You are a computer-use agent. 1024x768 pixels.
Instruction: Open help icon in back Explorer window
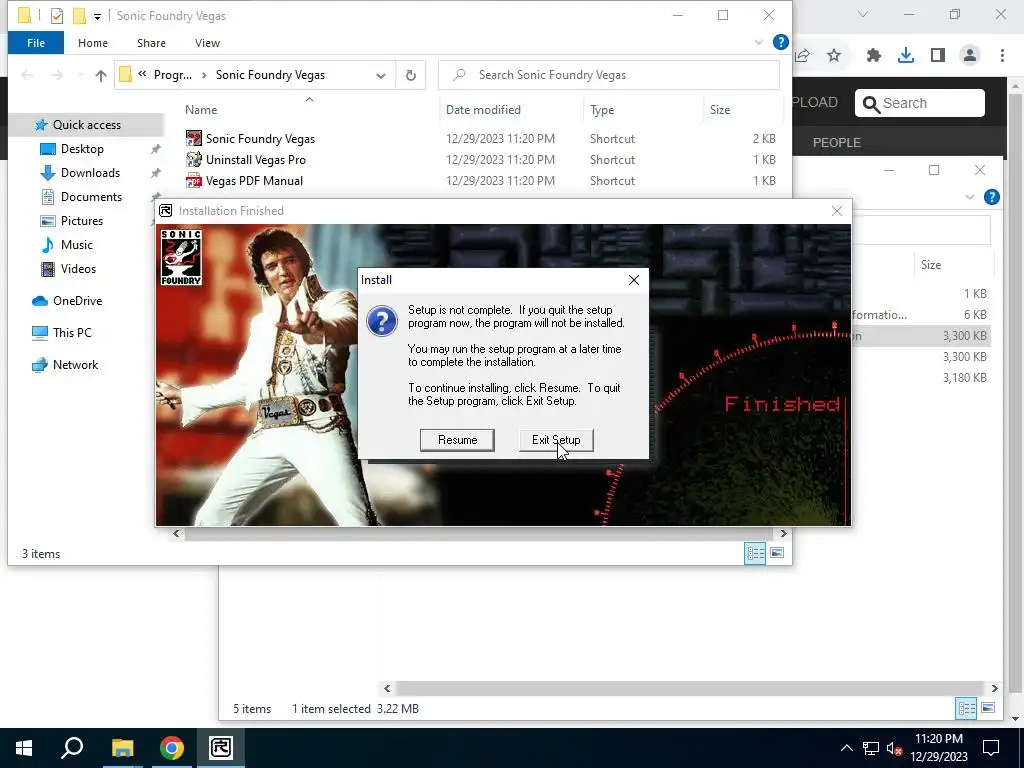coord(991,197)
